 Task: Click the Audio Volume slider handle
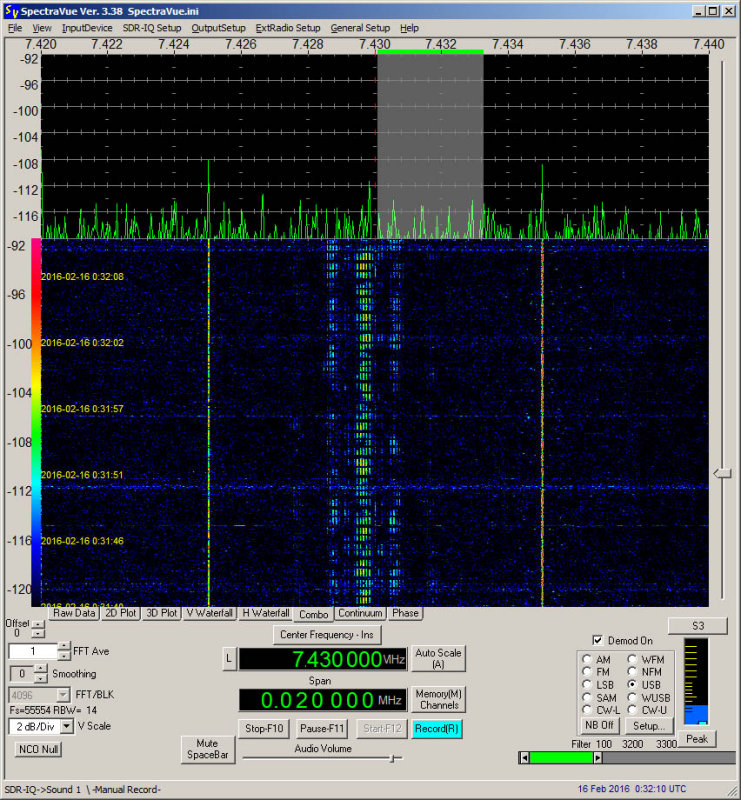[x=392, y=758]
